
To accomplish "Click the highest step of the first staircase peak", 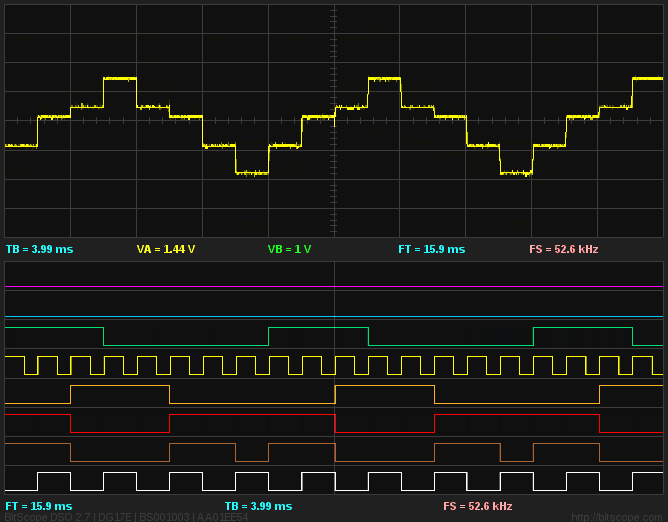I will pyautogui.click(x=120, y=78).
